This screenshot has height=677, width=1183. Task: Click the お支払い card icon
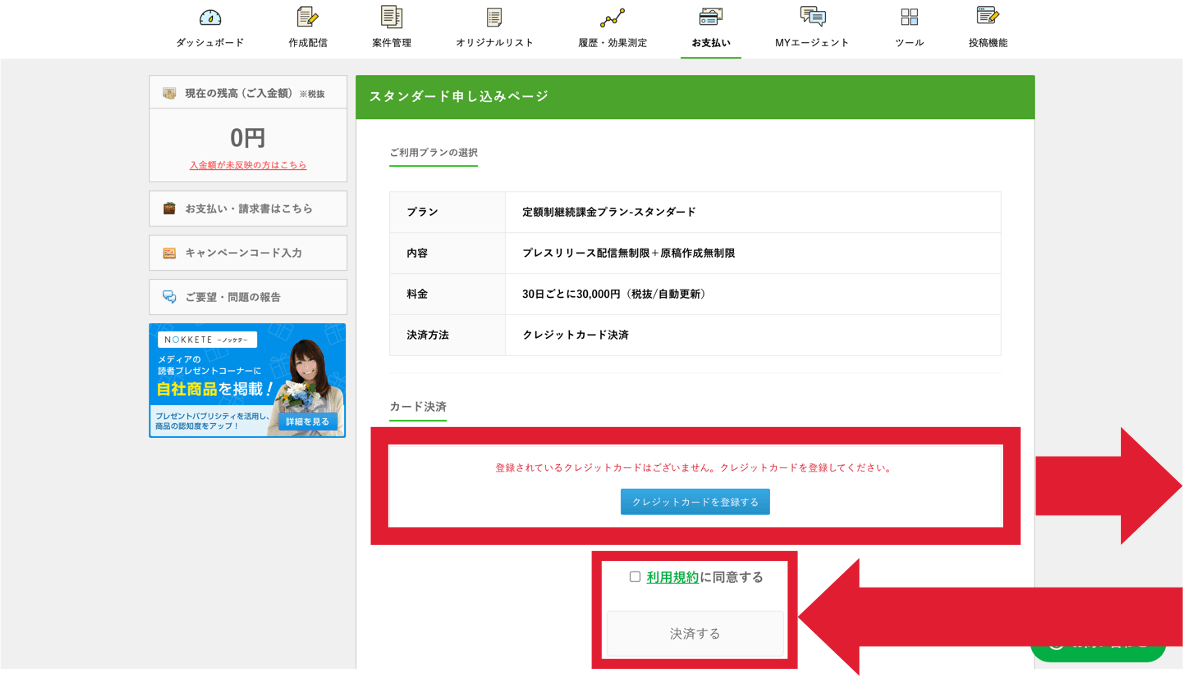coord(710,17)
